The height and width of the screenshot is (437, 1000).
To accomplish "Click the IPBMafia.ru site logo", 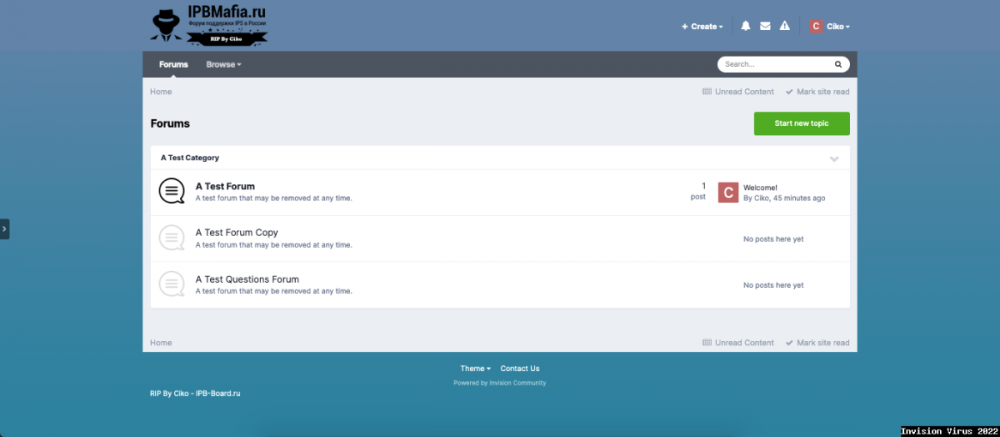I will (209, 26).
